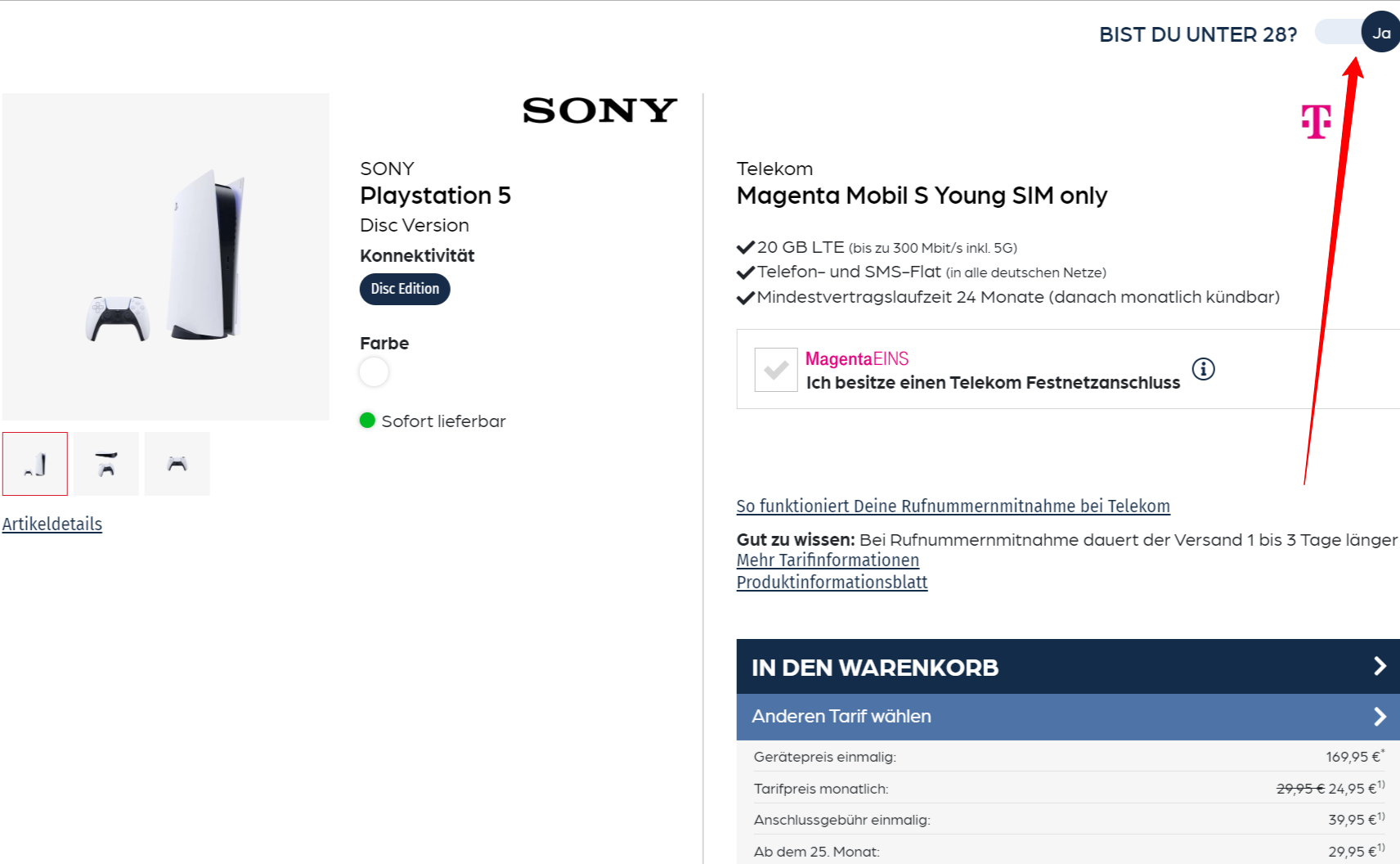This screenshot has height=864, width=1400.
Task: Click the green availability status dot
Action: click(367, 421)
